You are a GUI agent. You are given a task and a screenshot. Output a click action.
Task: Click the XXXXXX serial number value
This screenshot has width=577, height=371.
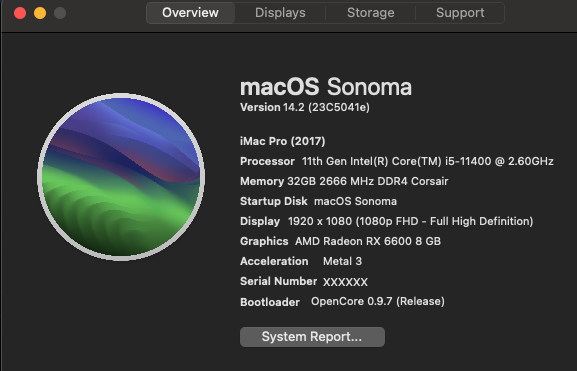click(x=345, y=282)
